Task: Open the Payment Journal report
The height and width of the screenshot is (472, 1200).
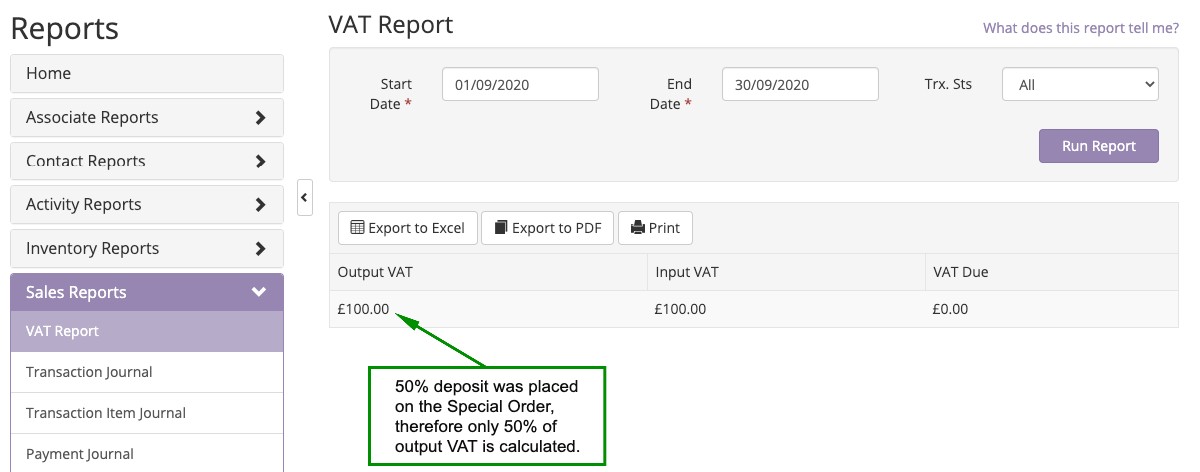Action: (147, 454)
